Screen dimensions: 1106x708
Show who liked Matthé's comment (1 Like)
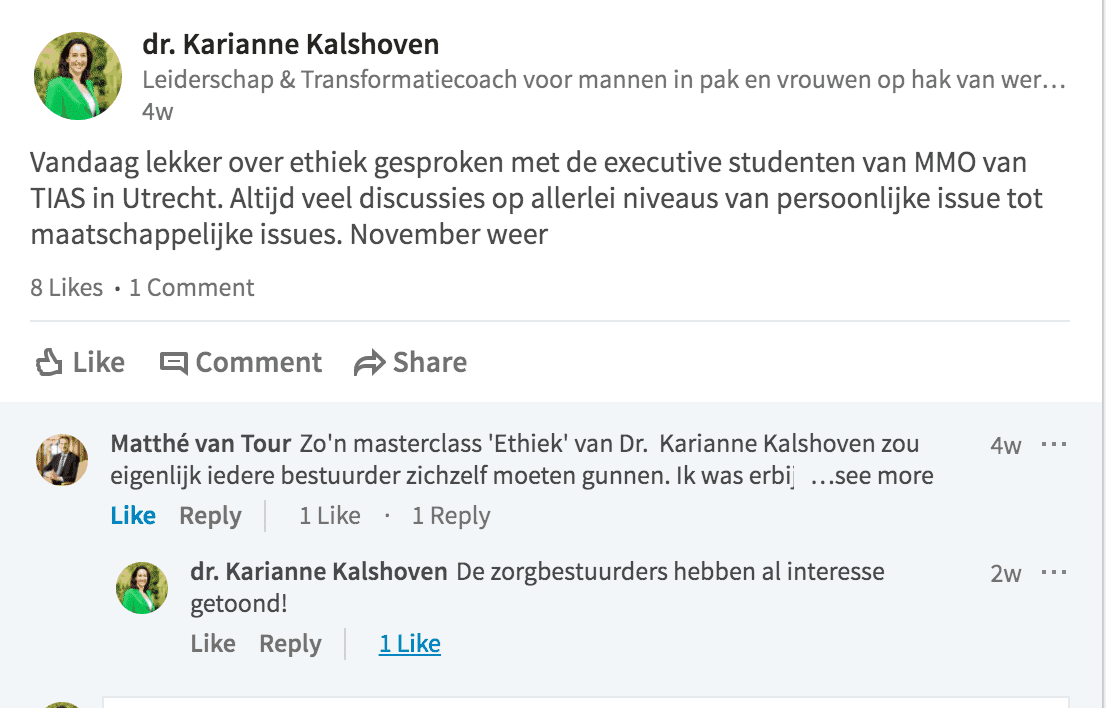[x=329, y=516]
